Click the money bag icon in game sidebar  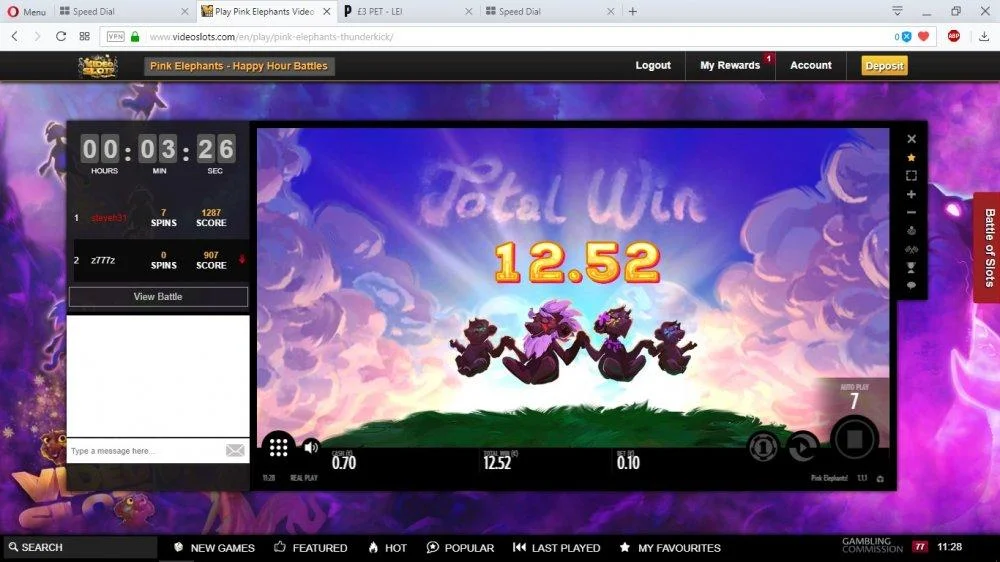[x=911, y=230]
